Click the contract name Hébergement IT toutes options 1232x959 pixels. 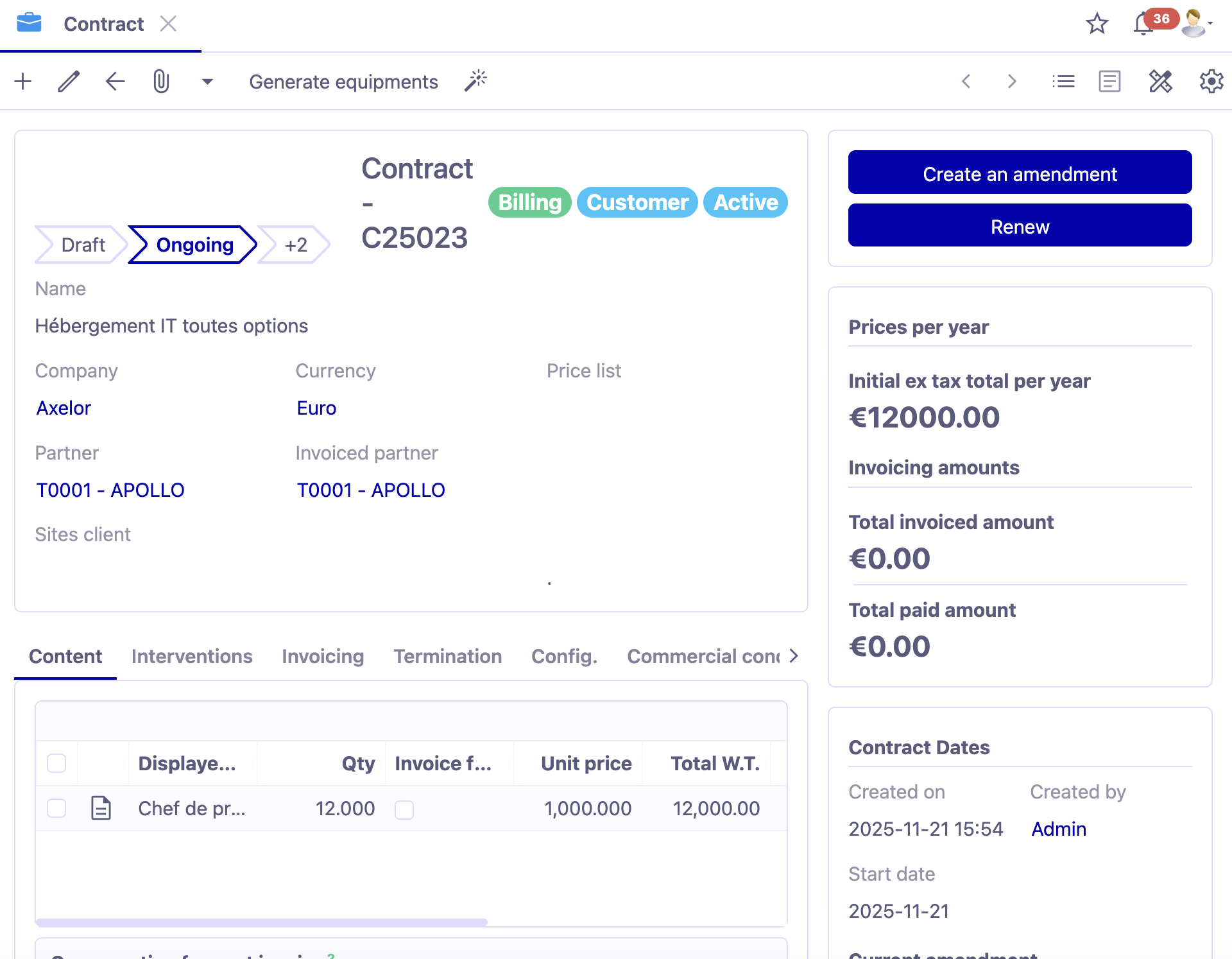tap(171, 326)
